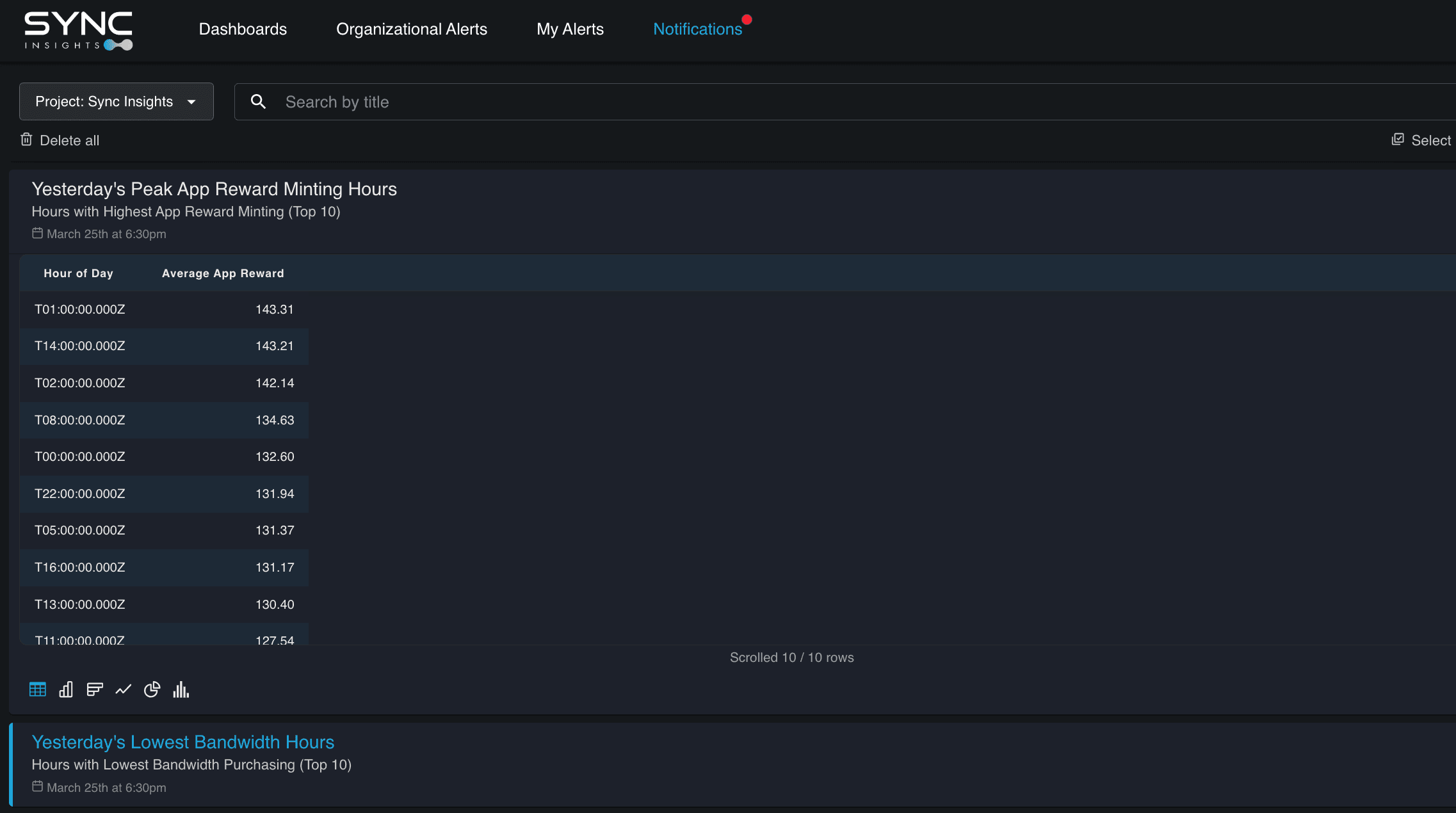Keep the table view active
This screenshot has width=1456, height=813.
pos(37,689)
